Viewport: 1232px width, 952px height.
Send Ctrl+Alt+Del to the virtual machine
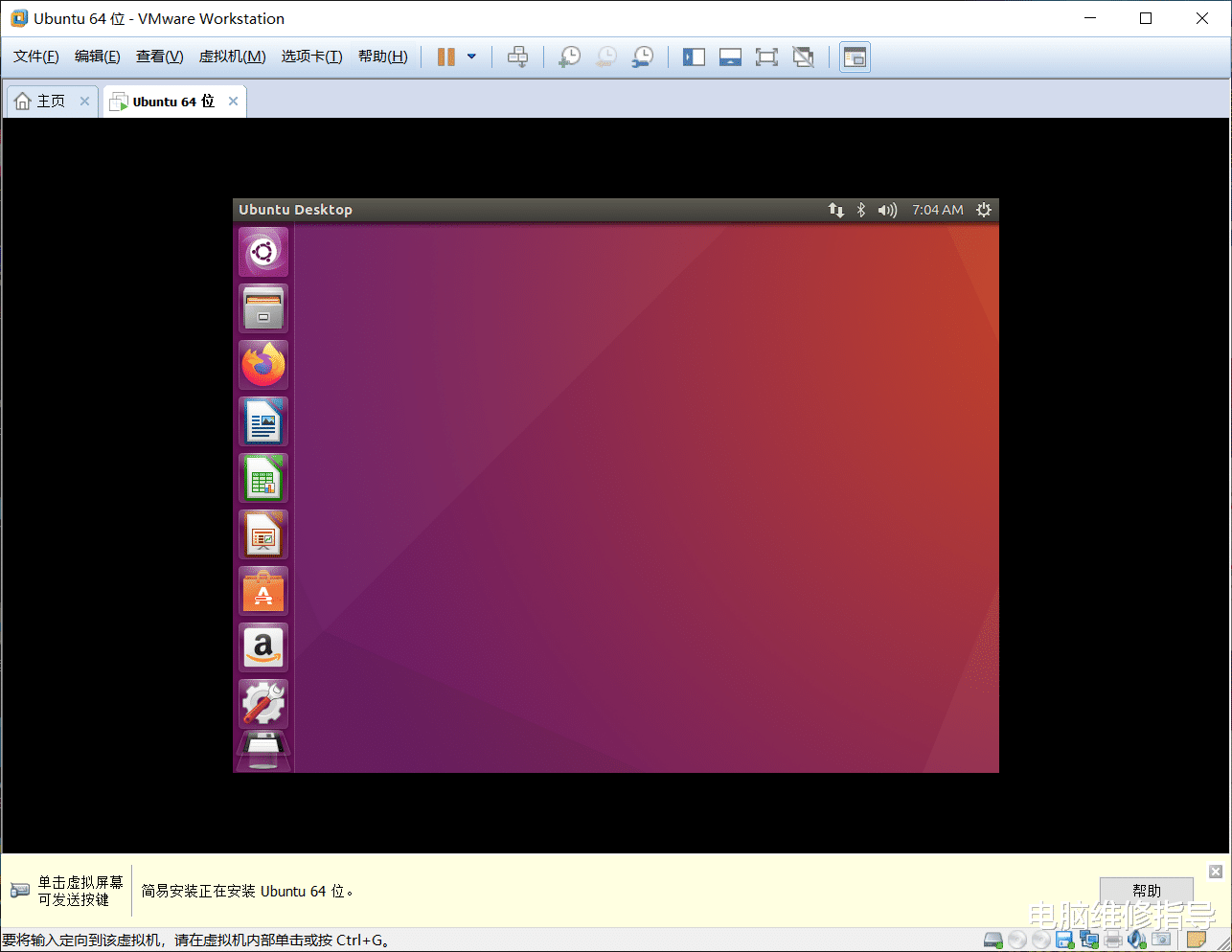[517, 57]
